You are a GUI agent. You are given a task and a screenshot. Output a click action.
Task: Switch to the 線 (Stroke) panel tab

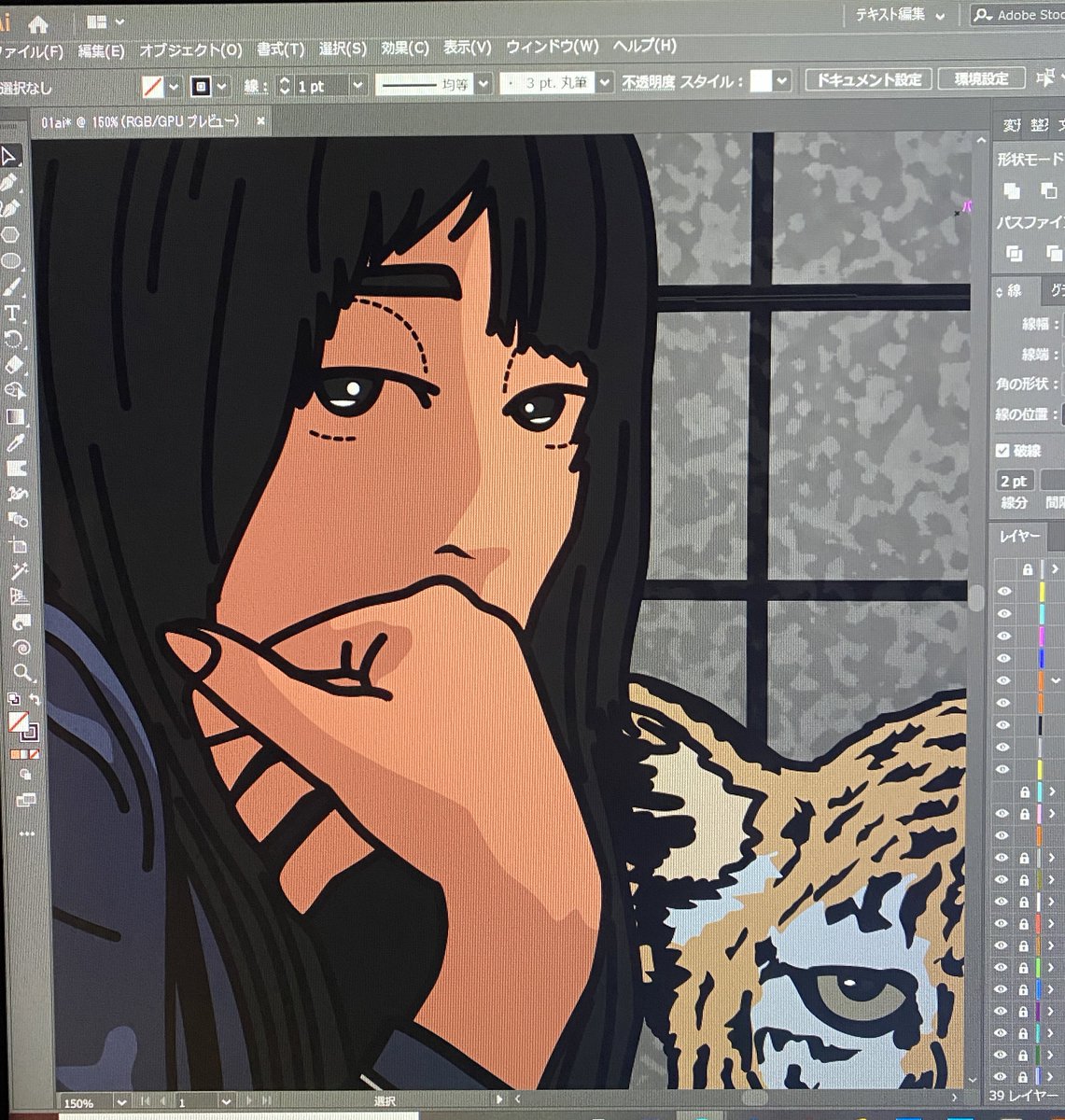pos(1017,290)
